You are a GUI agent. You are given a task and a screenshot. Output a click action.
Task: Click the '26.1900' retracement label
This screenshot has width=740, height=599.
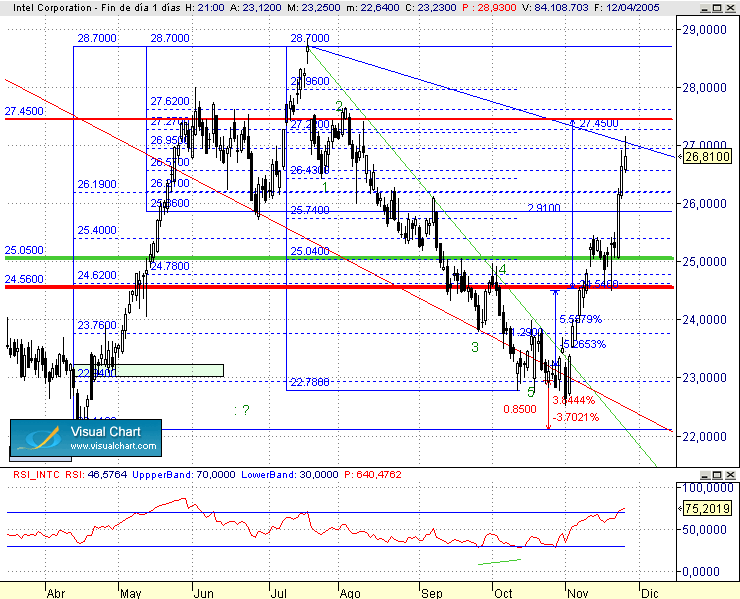pyautogui.click(x=97, y=184)
